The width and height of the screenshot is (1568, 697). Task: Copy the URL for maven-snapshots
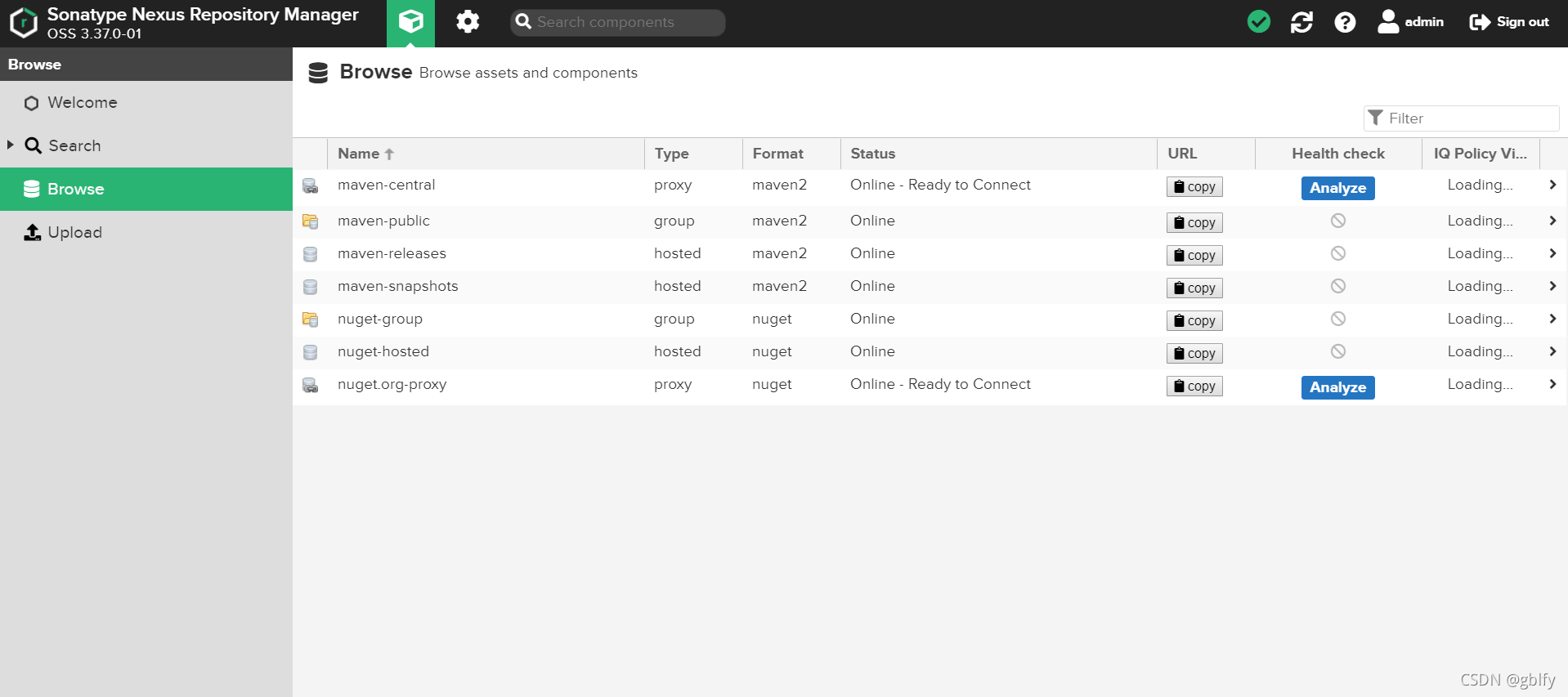(1194, 288)
